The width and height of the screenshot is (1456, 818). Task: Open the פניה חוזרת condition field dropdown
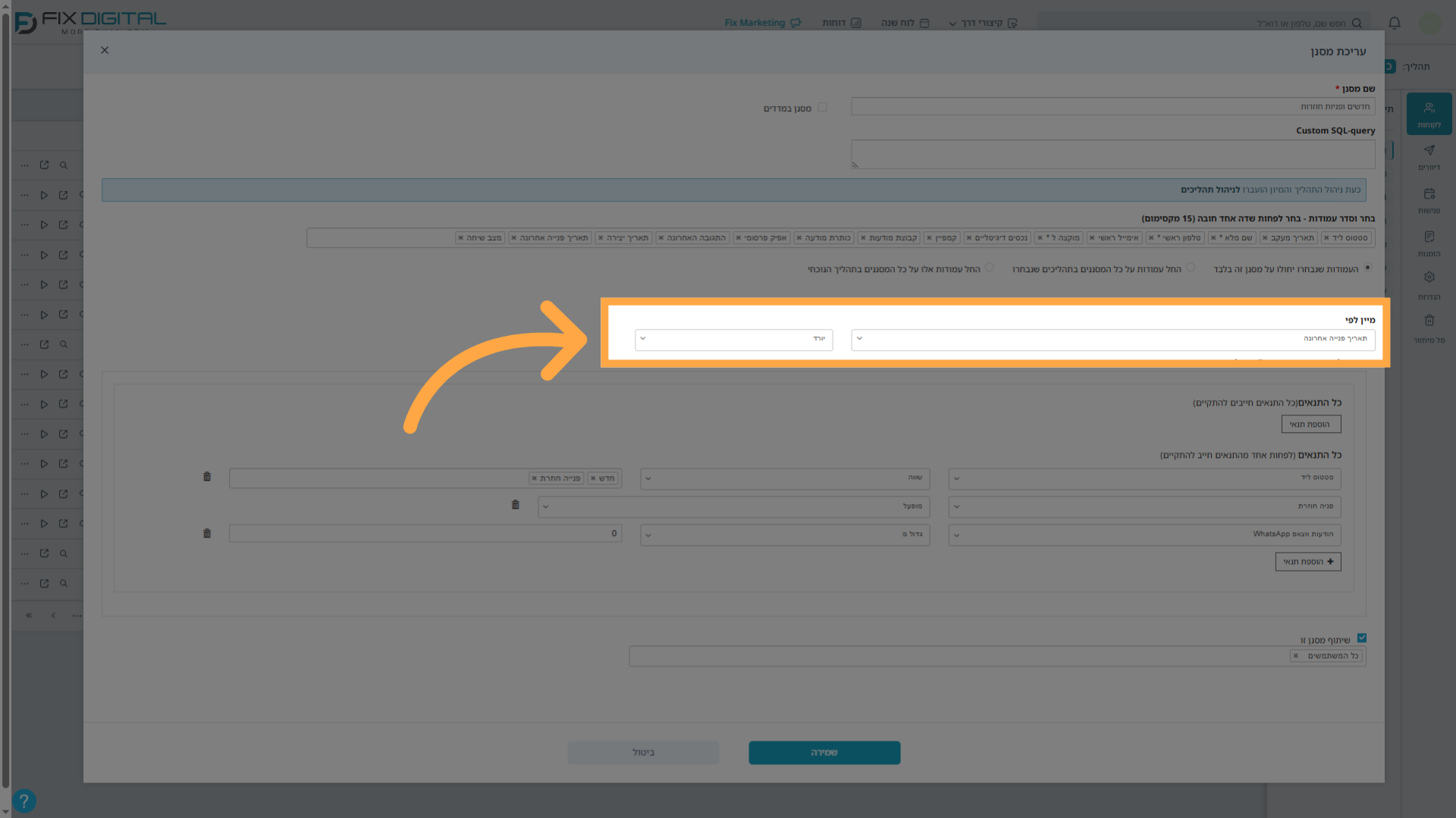tap(1145, 506)
